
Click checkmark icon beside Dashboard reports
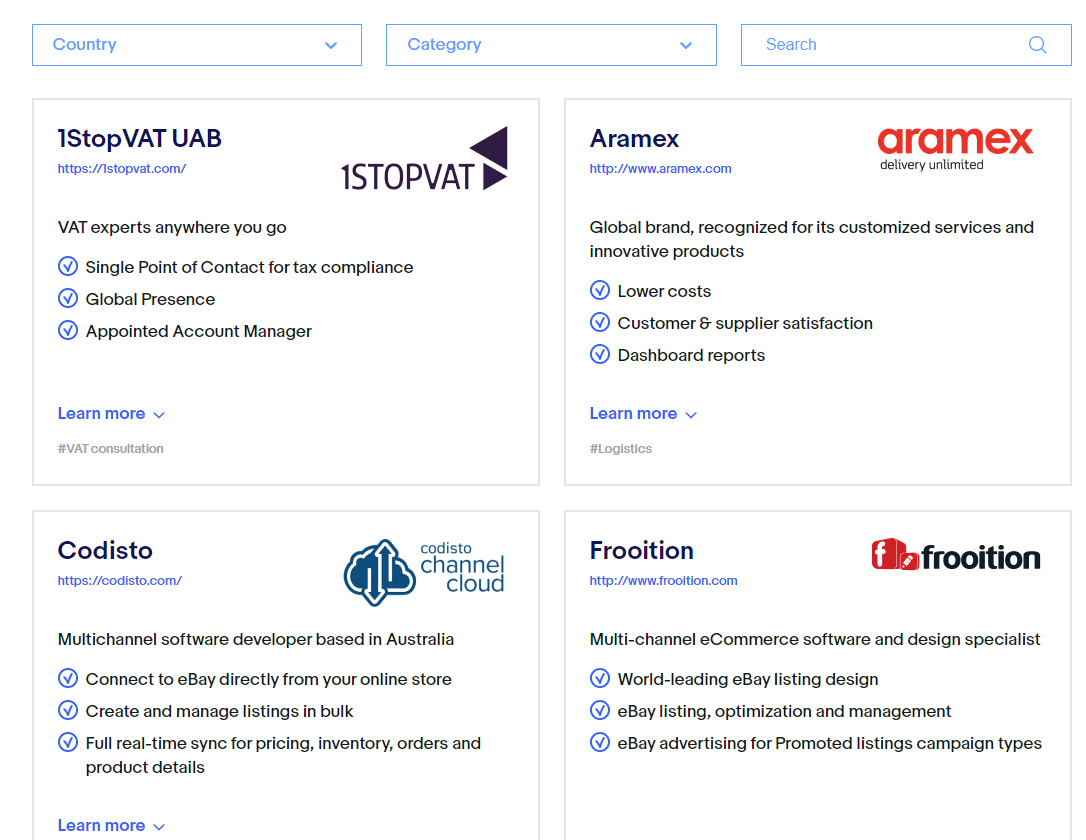600,354
